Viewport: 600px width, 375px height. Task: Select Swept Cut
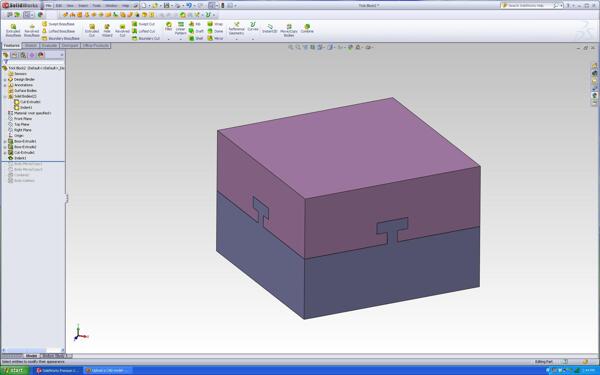143,24
